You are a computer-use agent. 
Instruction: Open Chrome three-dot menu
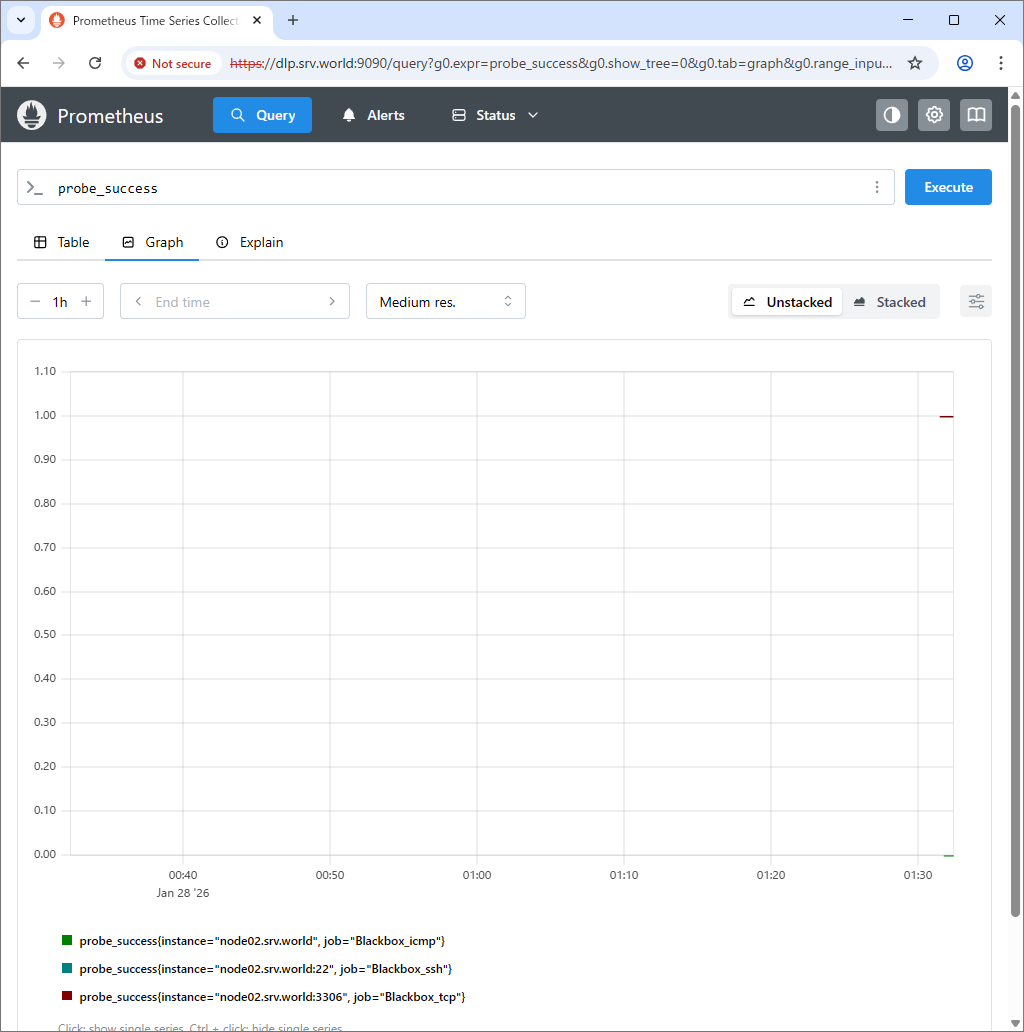coord(1001,63)
